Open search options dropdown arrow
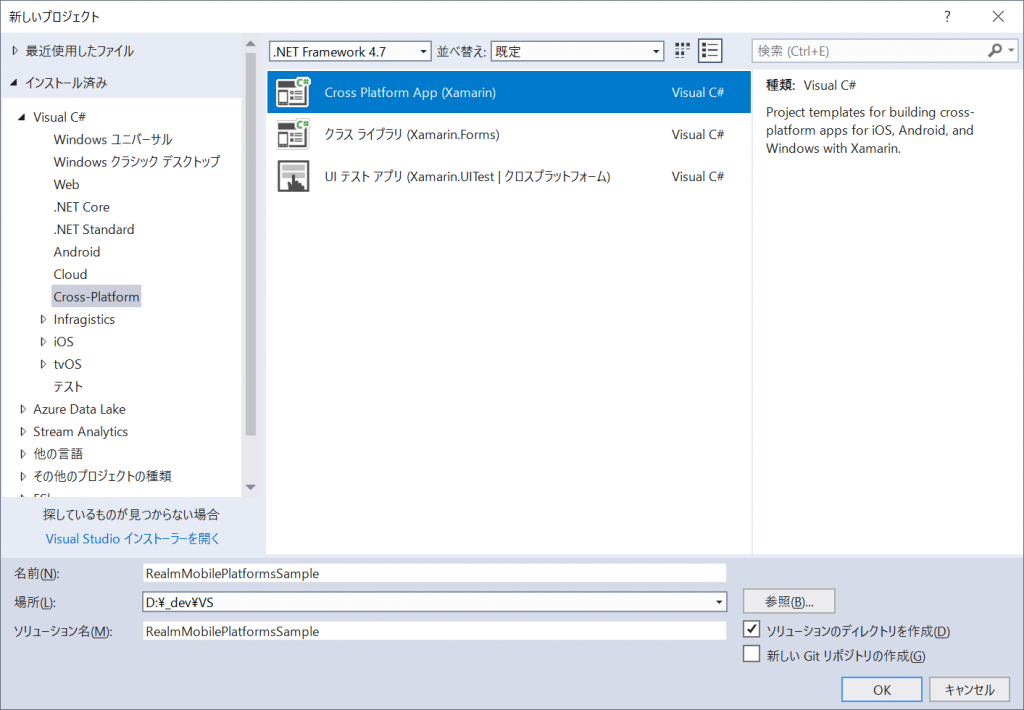The width and height of the screenshot is (1024, 710). (1011, 50)
